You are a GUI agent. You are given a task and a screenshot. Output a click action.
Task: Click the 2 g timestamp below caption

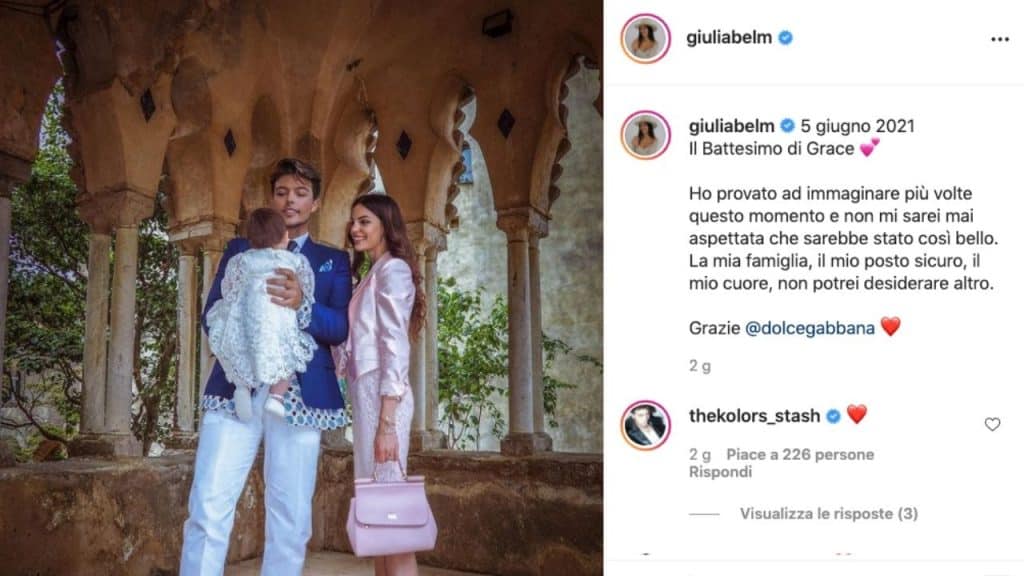699,366
